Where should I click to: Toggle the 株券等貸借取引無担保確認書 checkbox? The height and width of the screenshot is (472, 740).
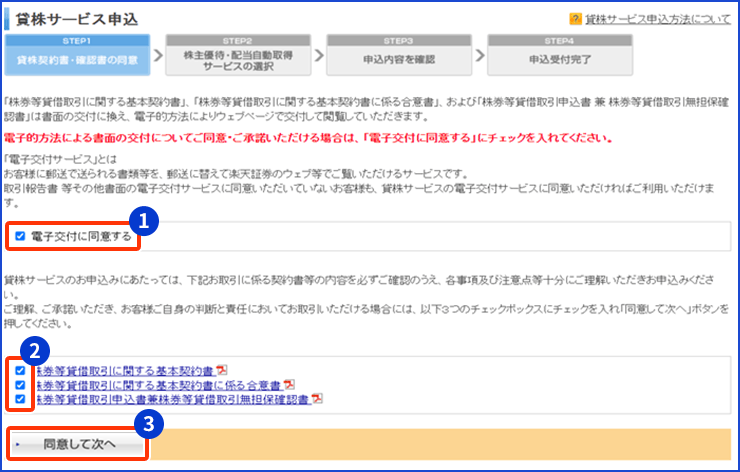(x=21, y=399)
